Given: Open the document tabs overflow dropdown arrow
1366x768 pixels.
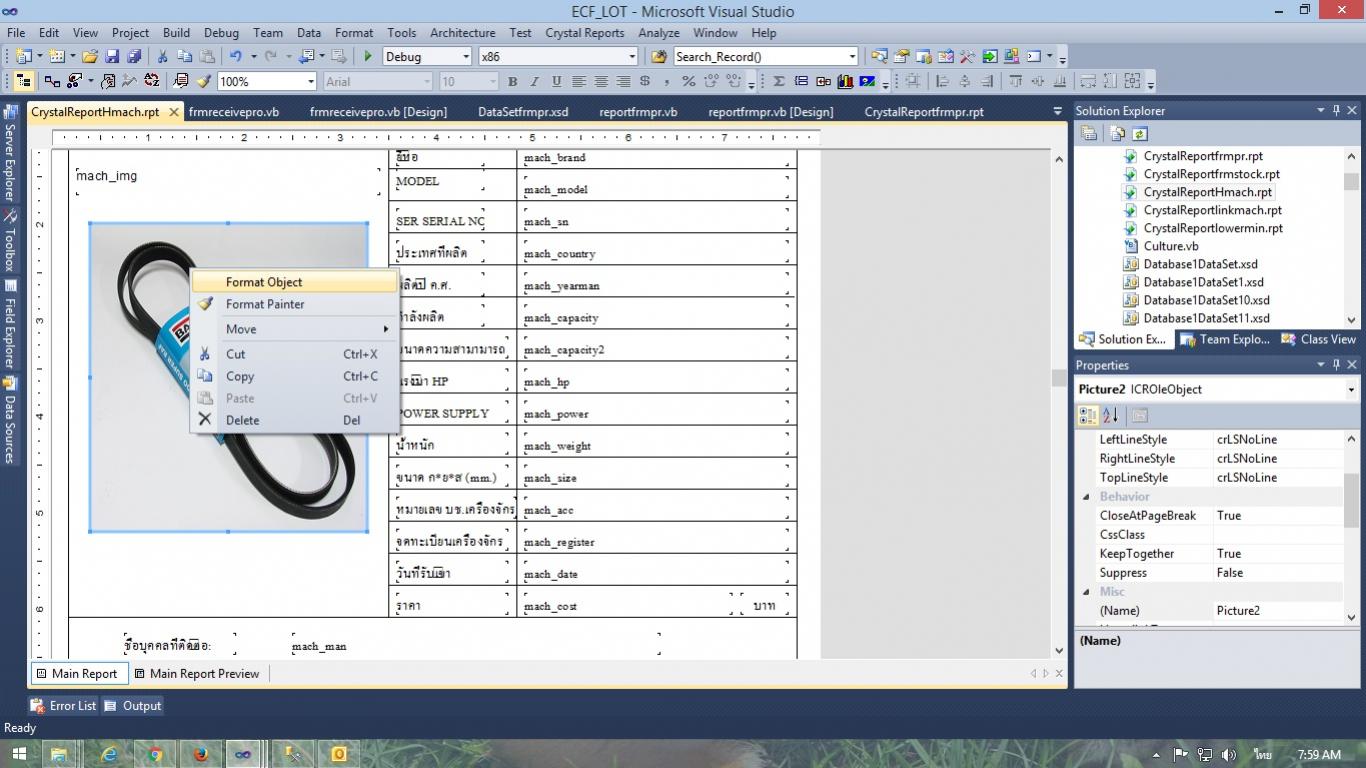Looking at the screenshot, I should click(x=1058, y=112).
